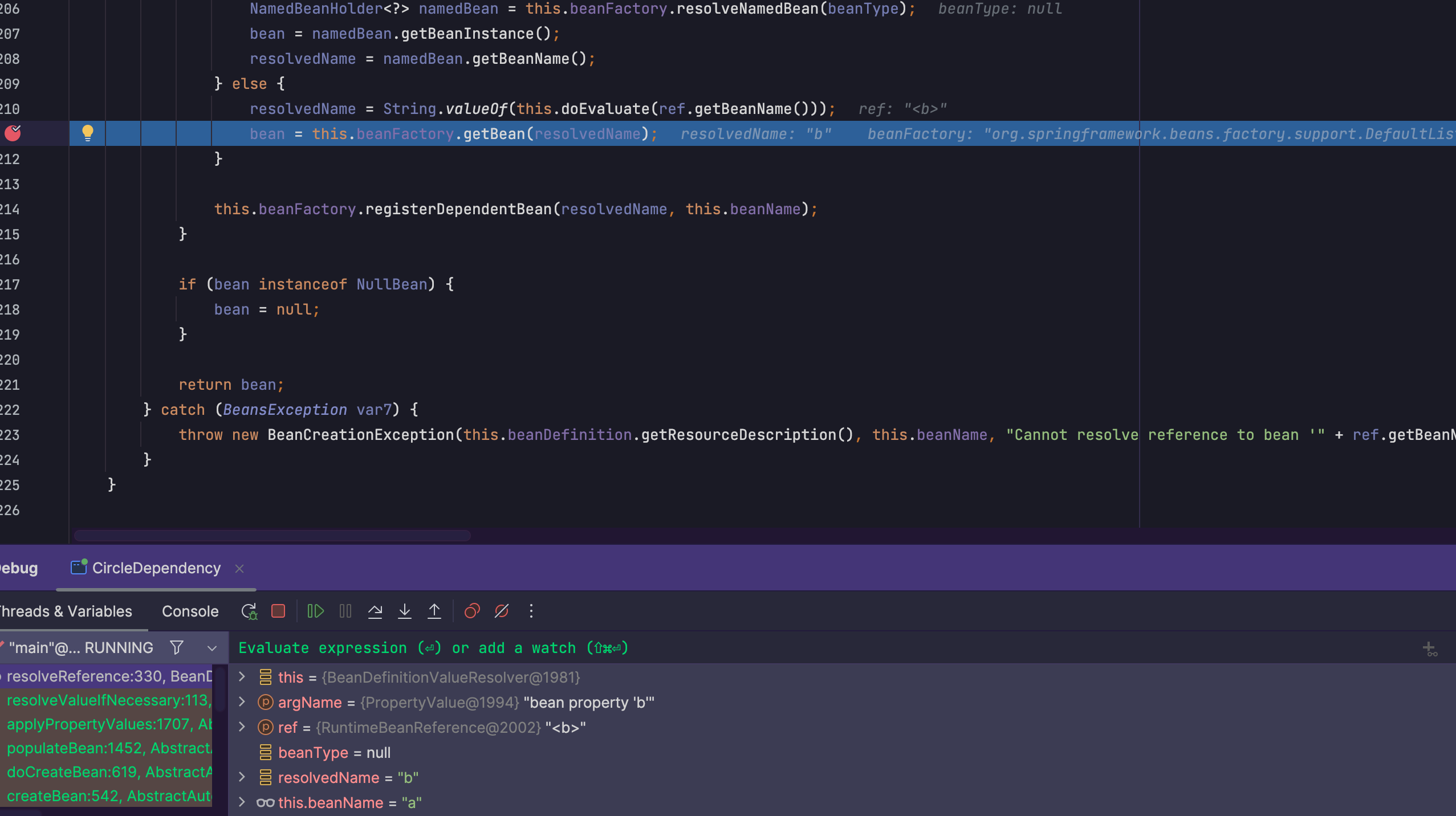Image resolution: width=1456 pixels, height=816 pixels.
Task: Open View Breakpoints dialog
Action: pyautogui.click(x=472, y=611)
